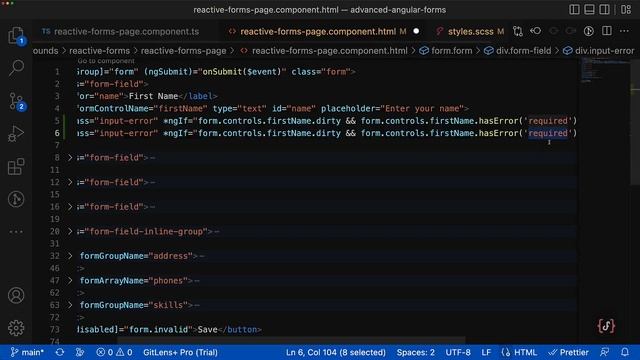Screen dimensions: 640x360
Task: Open the Explorer view in activity bar
Action: (x=16, y=36)
